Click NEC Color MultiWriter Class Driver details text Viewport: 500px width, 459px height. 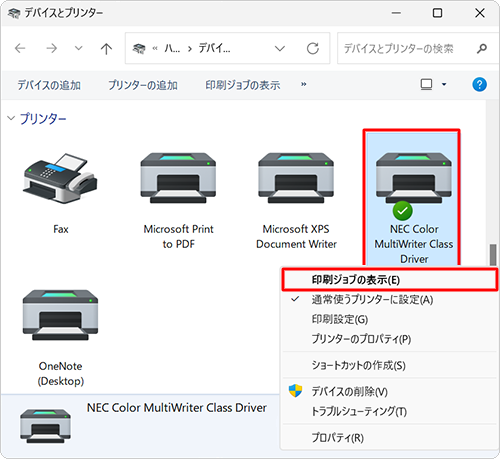pyautogui.click(x=177, y=408)
